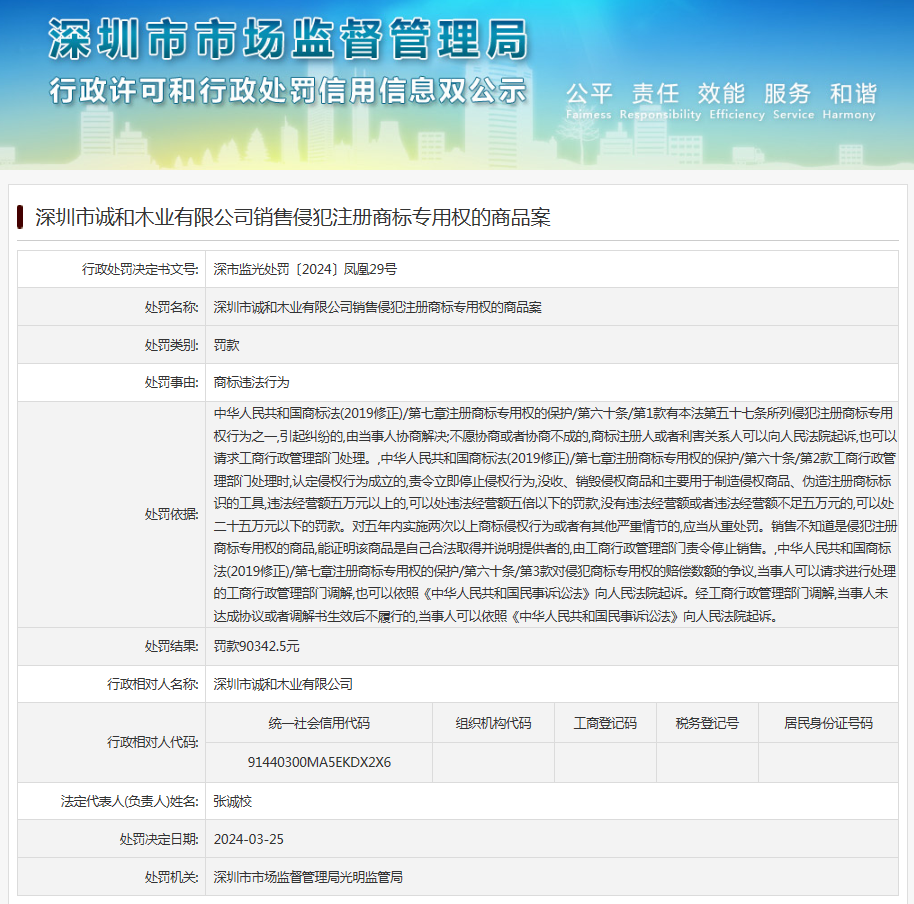Click the label 行政处罚决定书文号

tap(140, 269)
